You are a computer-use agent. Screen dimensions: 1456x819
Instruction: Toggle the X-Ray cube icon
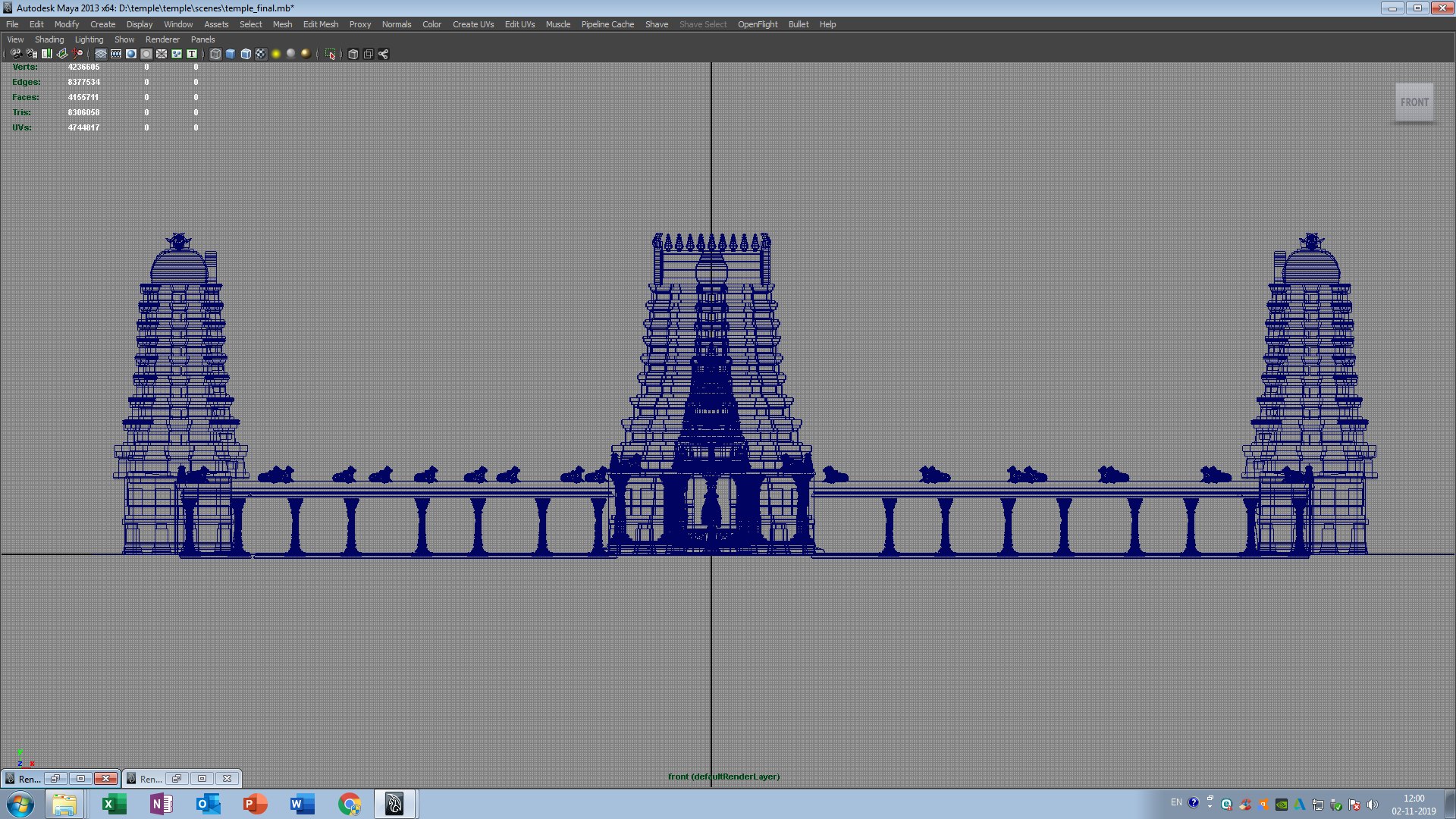click(x=353, y=54)
